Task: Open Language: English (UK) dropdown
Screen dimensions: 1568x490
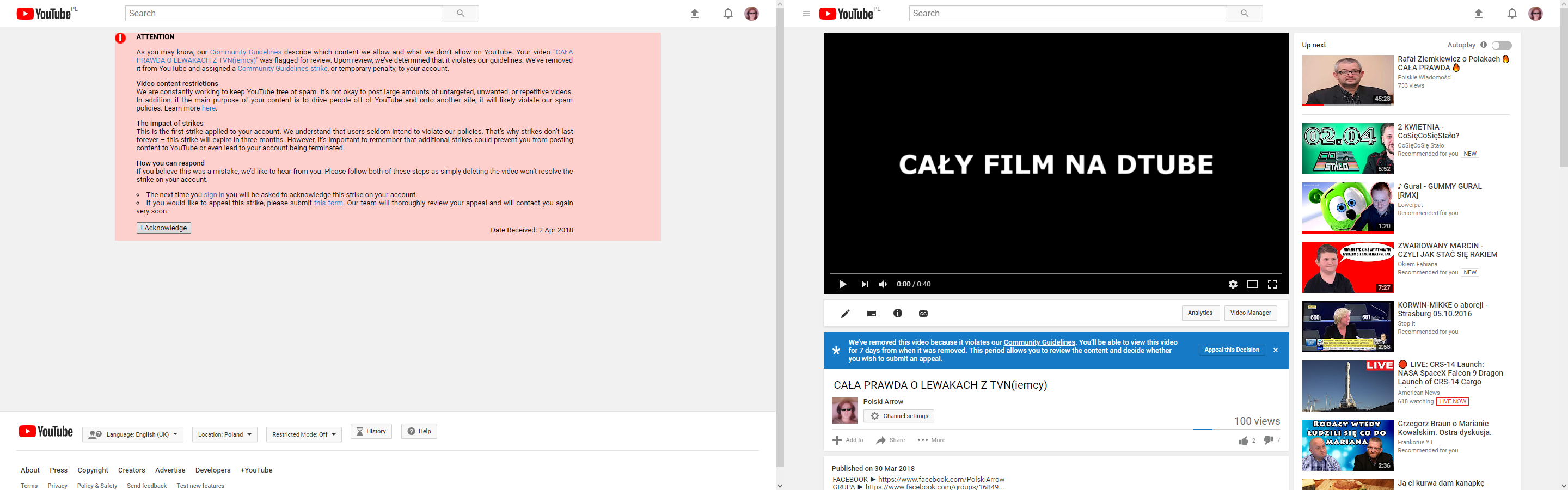Action: 133,434
